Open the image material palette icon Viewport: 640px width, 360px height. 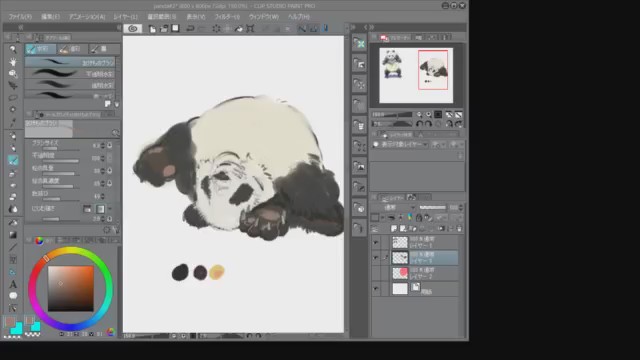(x=359, y=167)
